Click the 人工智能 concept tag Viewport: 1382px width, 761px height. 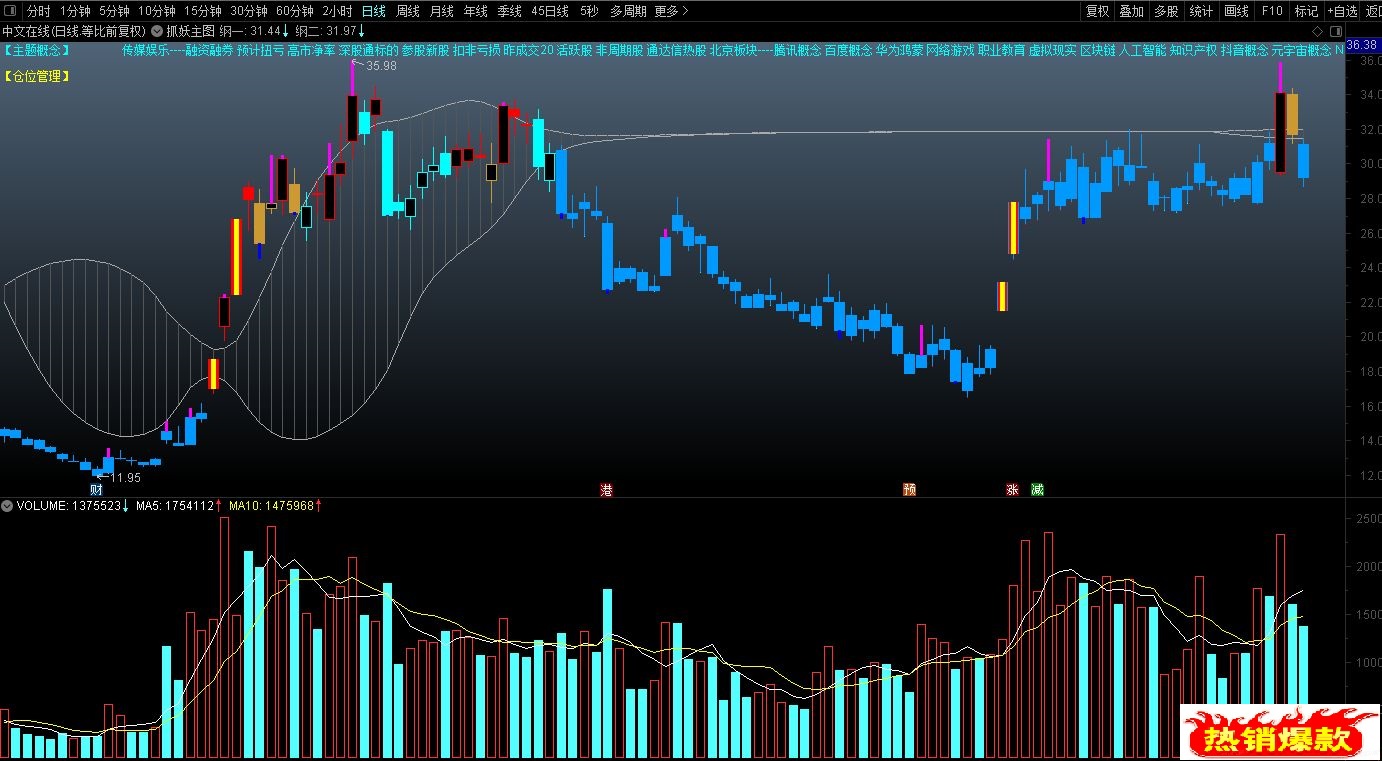[1142, 49]
